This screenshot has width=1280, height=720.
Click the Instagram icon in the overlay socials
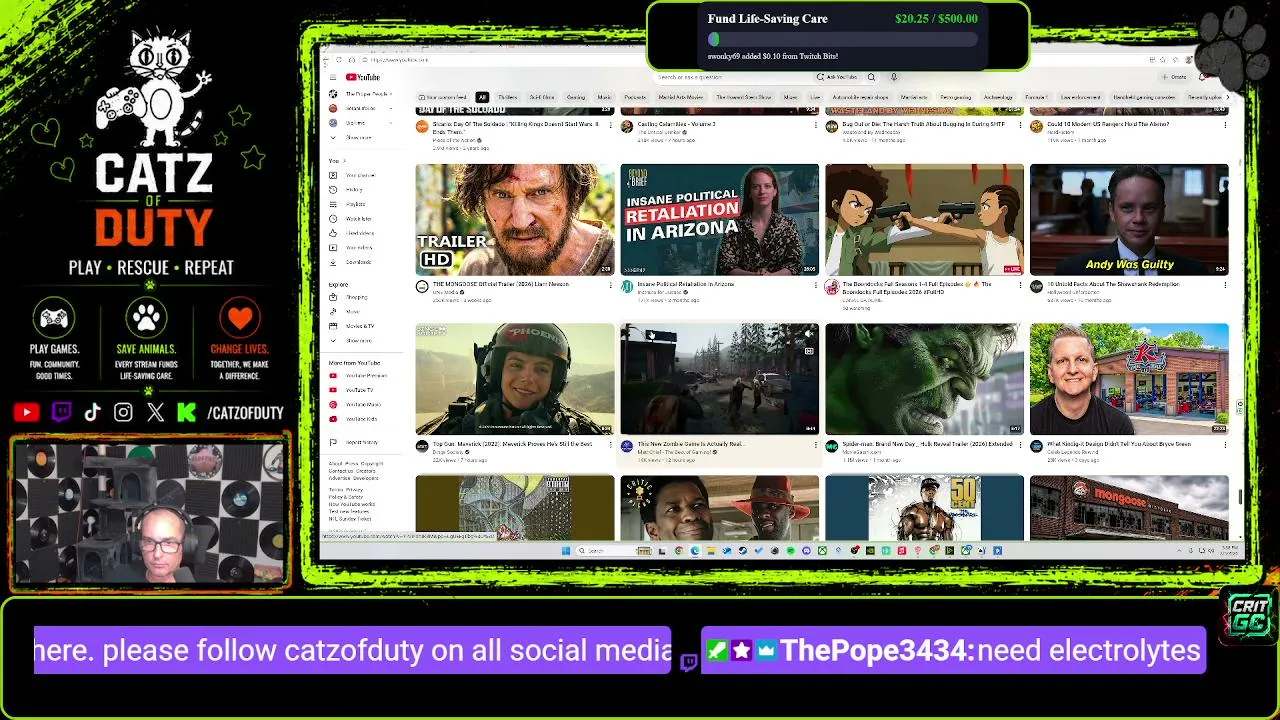pos(123,412)
